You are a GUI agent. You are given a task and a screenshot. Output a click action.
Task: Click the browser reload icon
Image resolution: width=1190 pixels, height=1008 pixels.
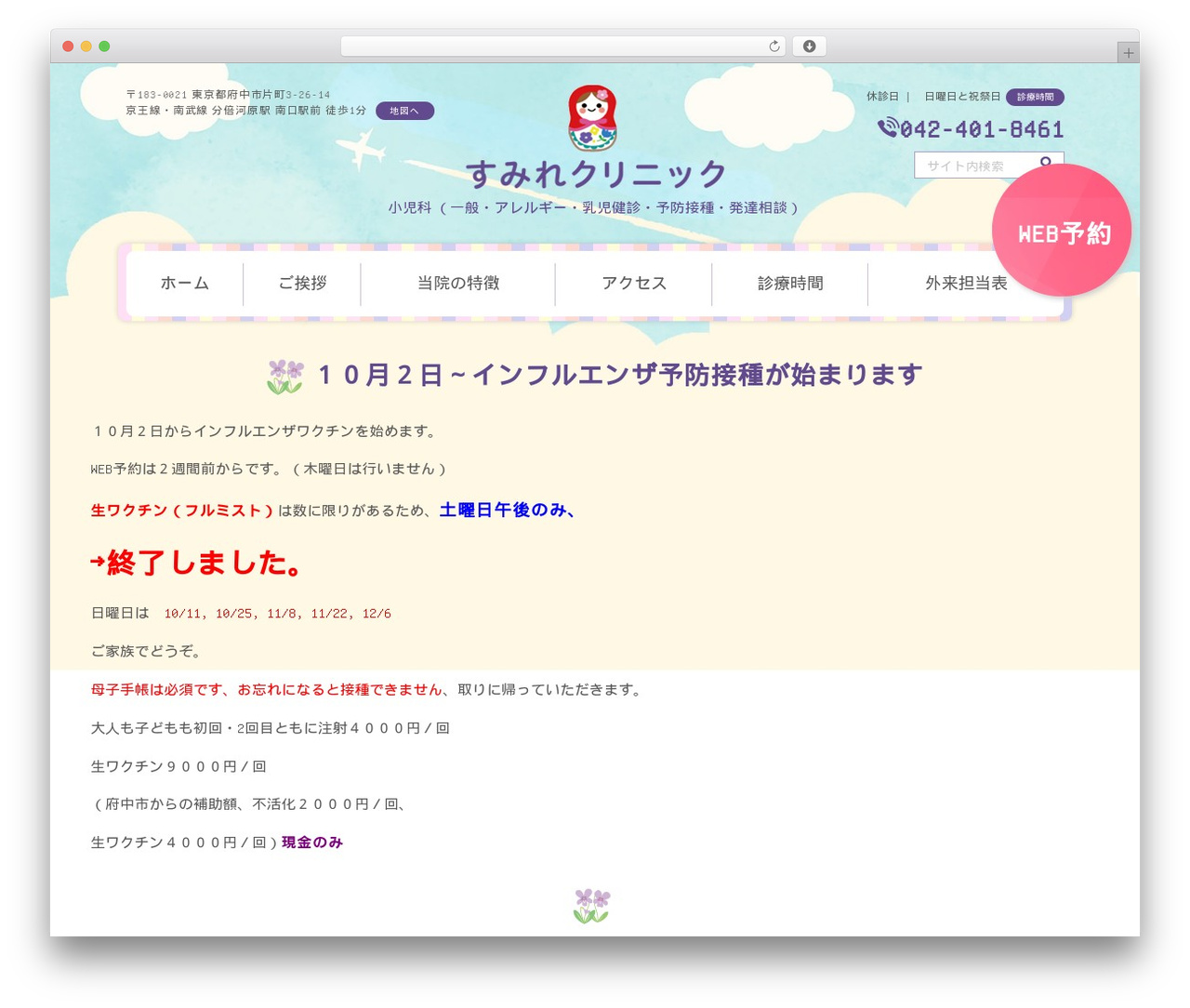coord(773,46)
